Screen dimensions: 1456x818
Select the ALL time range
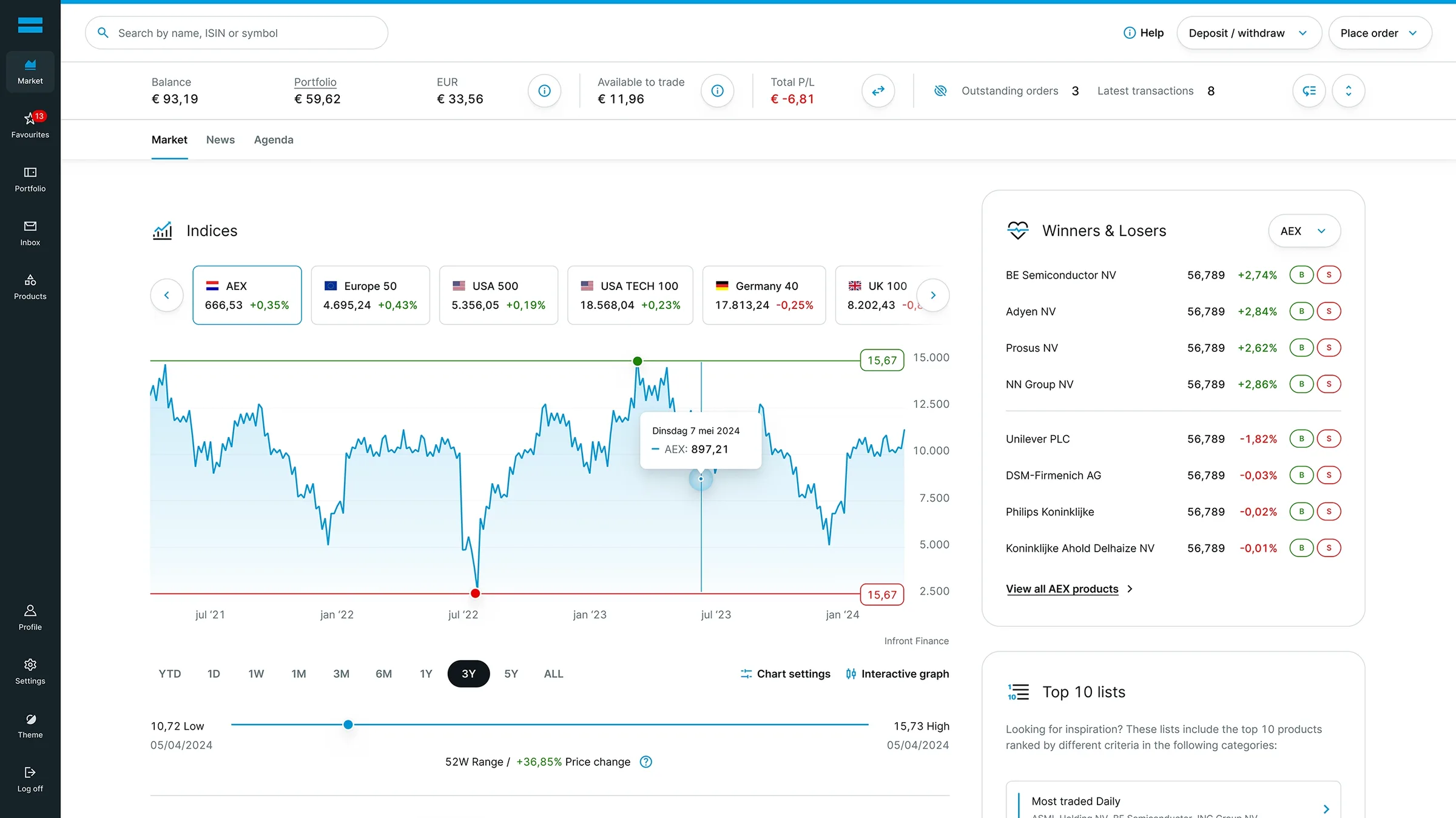click(553, 674)
